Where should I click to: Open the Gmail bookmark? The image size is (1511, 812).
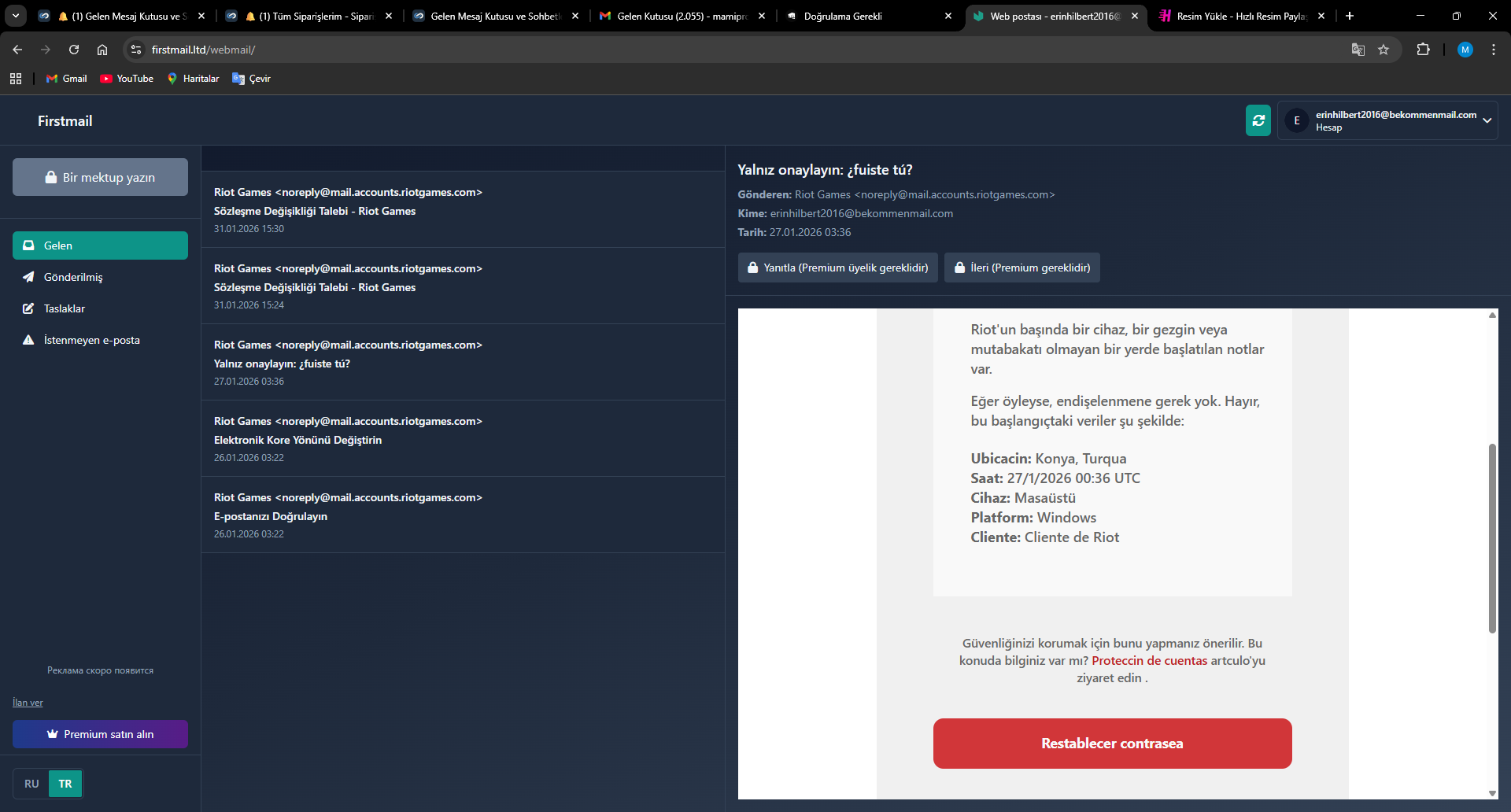(x=67, y=79)
